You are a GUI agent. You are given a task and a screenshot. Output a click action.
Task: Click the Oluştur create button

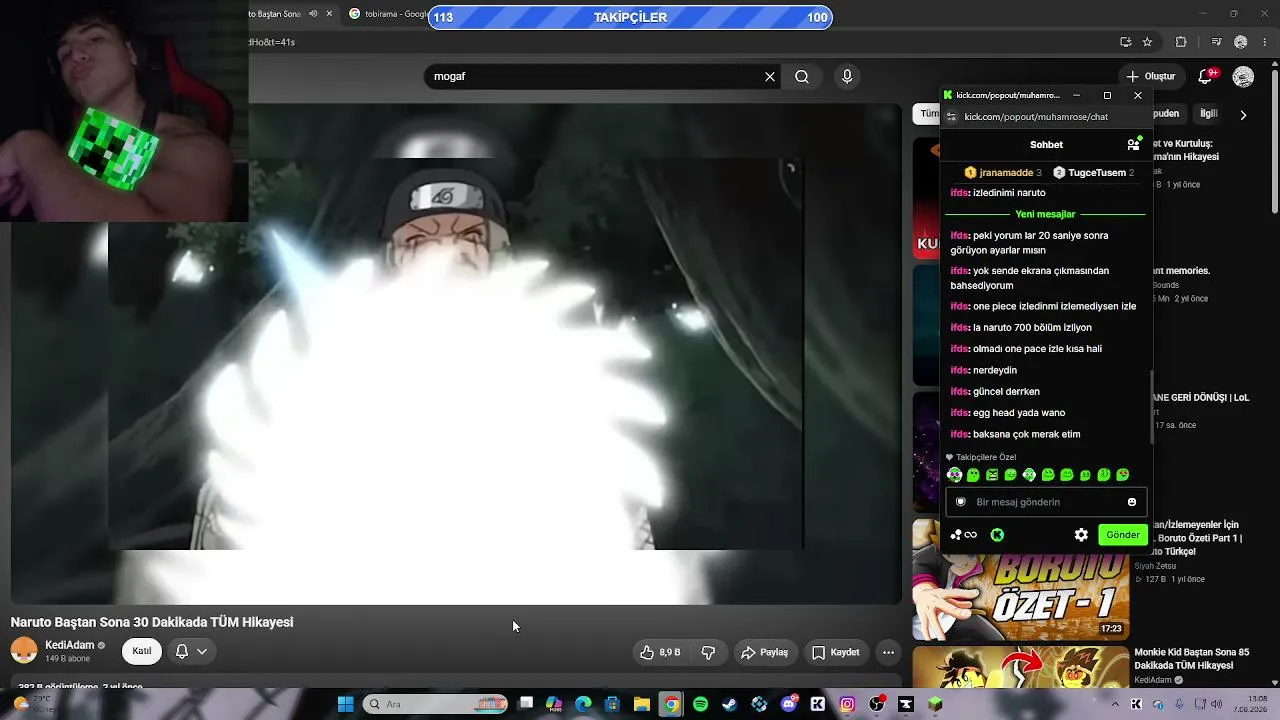1150,76
